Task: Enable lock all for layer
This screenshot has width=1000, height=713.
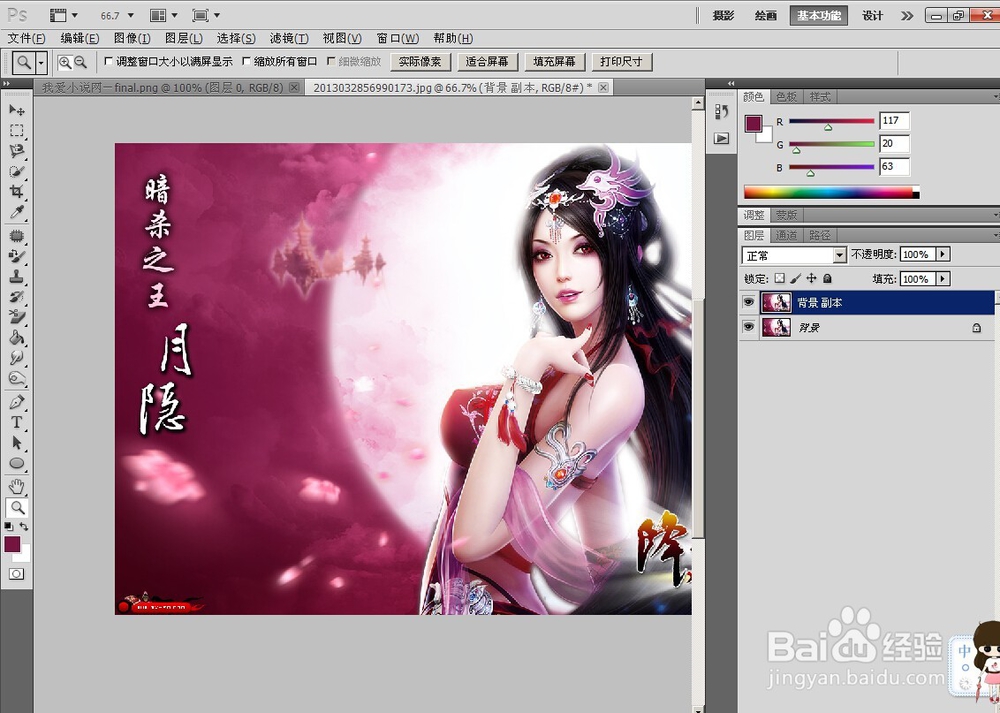Action: tap(827, 279)
